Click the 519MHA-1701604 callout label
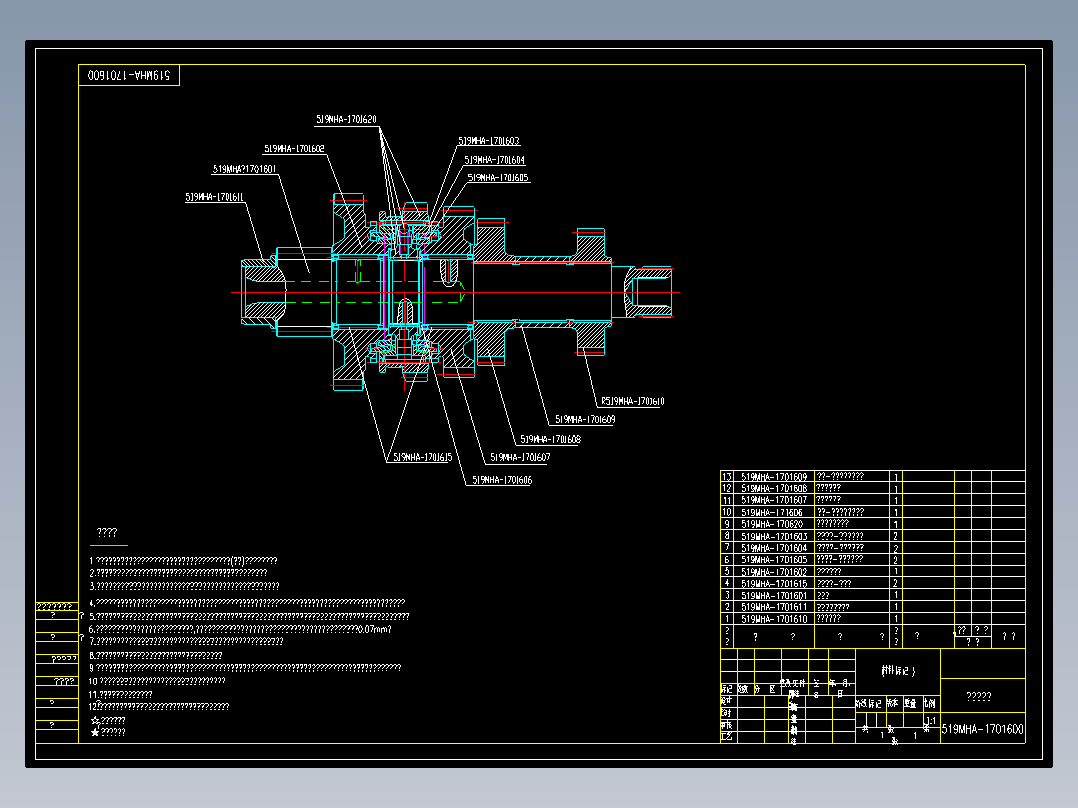Viewport: 1078px width, 808px height. click(x=494, y=160)
